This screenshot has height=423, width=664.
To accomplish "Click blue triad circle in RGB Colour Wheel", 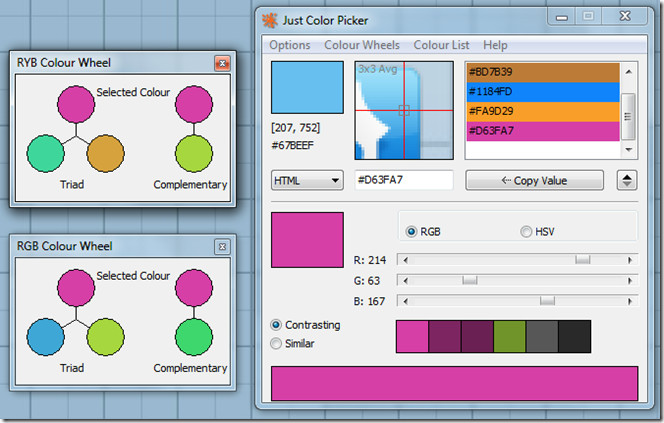I will click(x=46, y=337).
